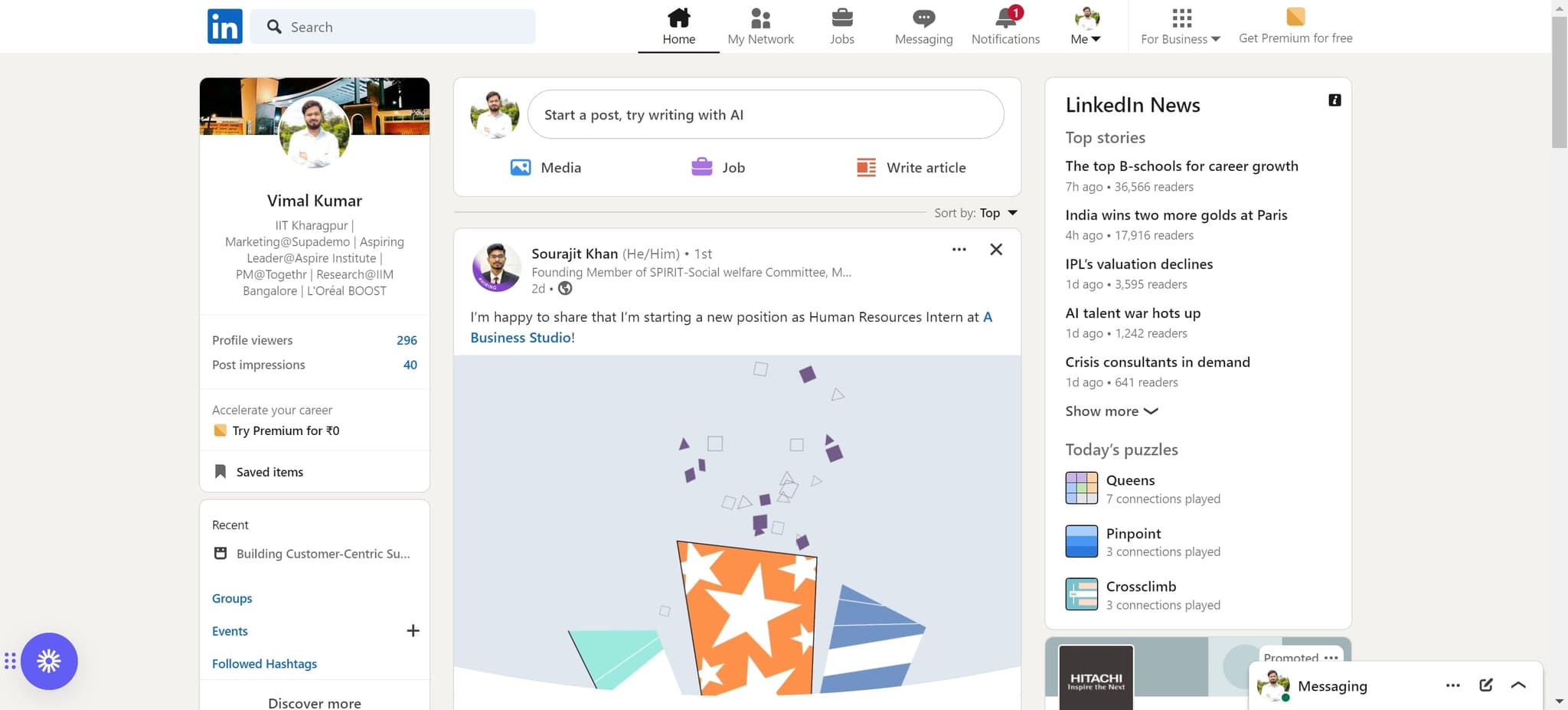
Task: Open the three-dot menu on Sourajit's post
Action: coord(959,250)
